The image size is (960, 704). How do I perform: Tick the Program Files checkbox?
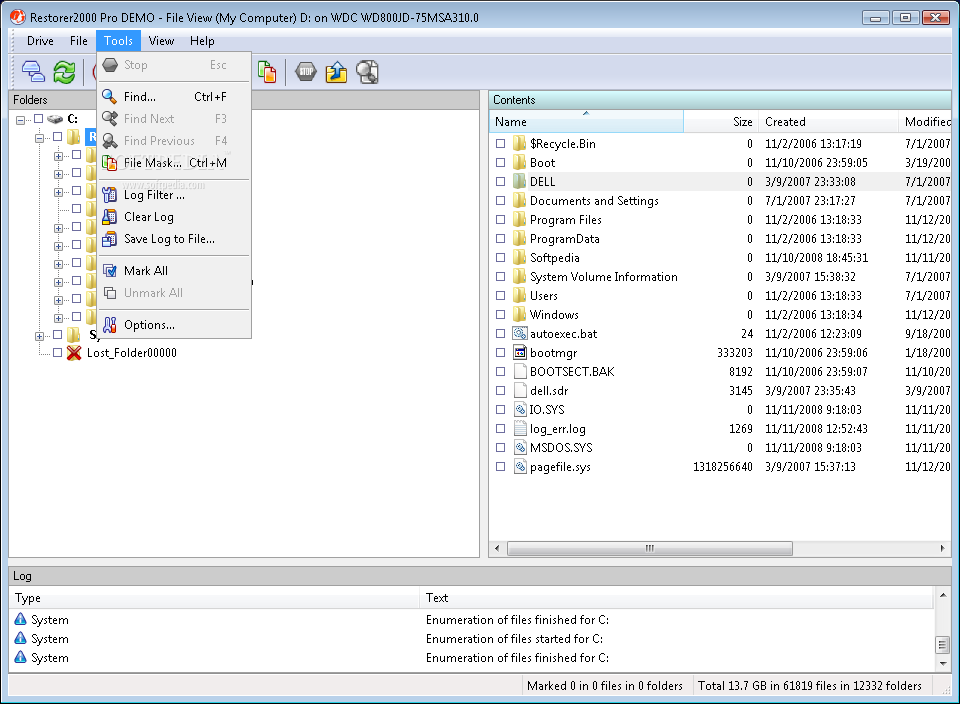tap(501, 219)
